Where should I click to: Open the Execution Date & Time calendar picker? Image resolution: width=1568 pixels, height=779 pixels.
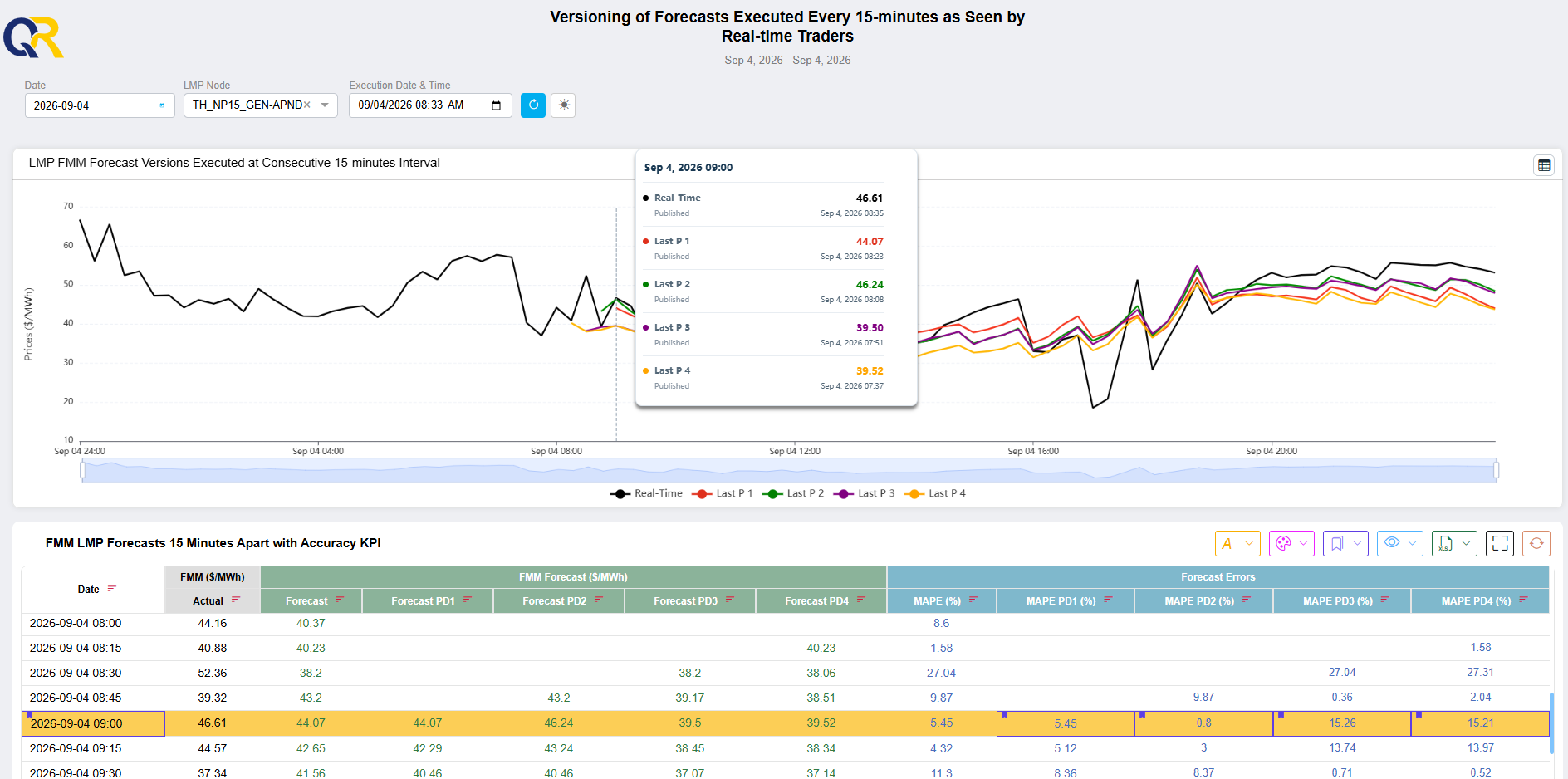tap(497, 105)
